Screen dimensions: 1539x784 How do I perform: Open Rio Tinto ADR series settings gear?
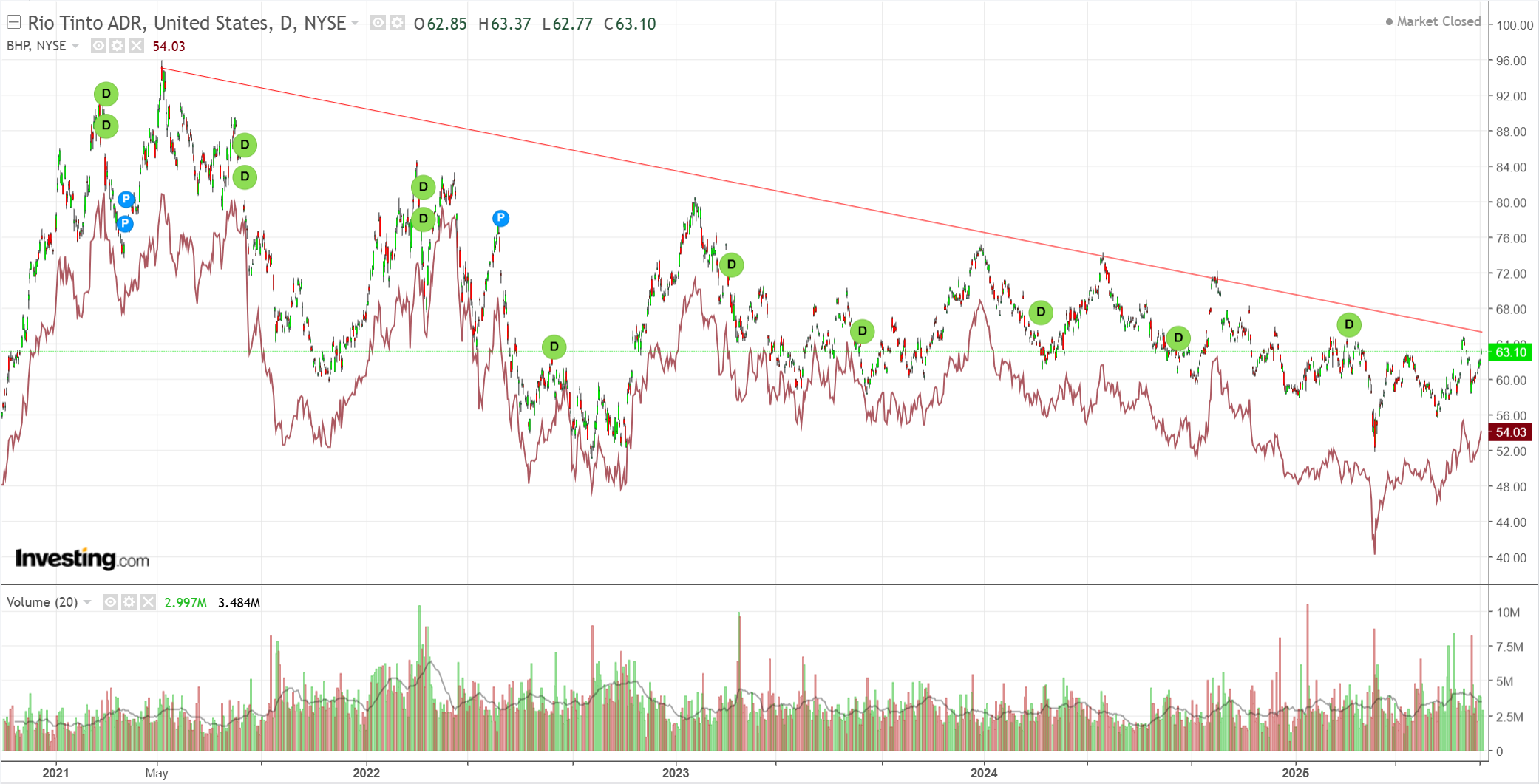coord(397,23)
